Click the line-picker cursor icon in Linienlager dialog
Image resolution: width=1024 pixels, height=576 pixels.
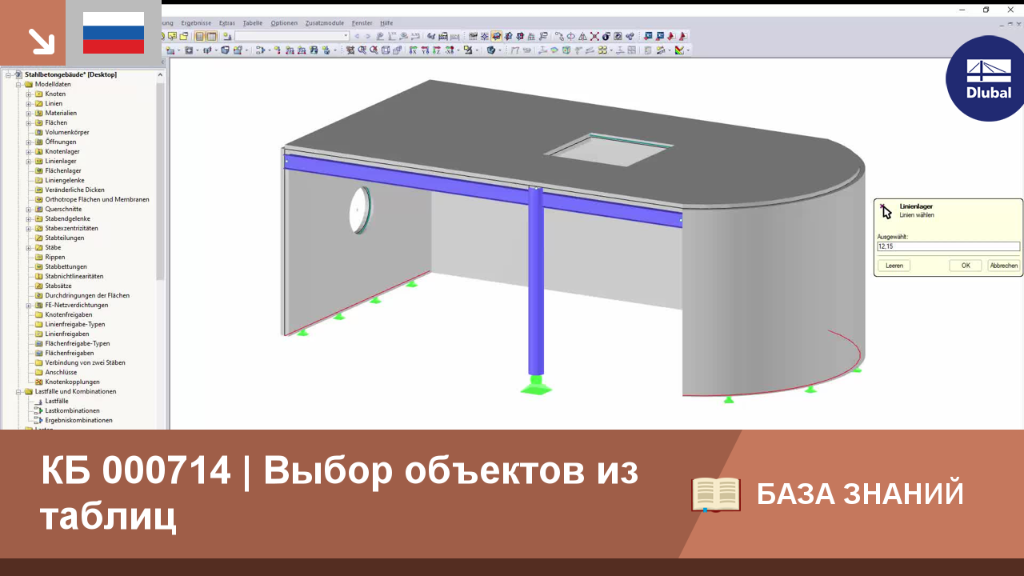(886, 210)
